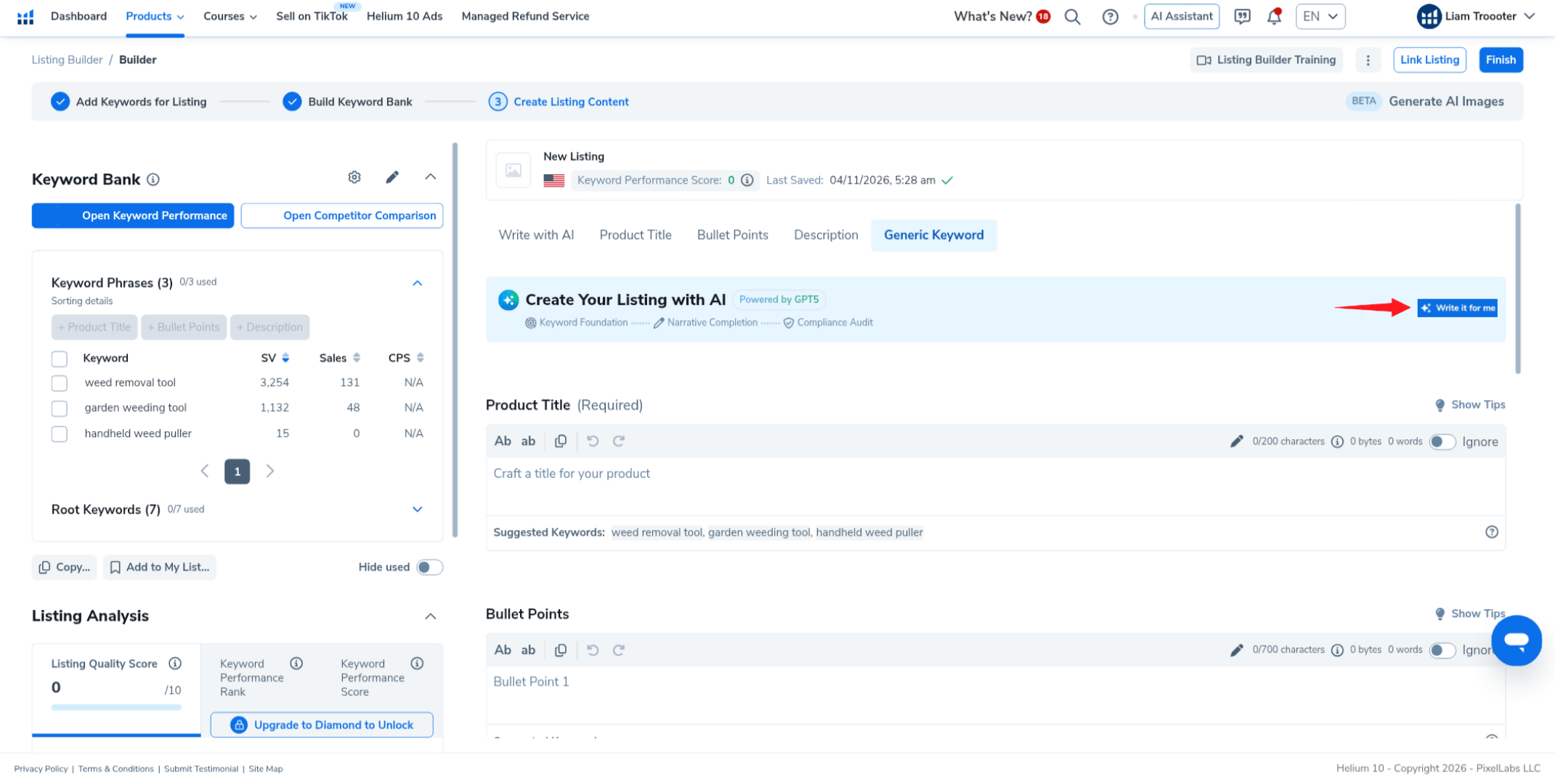Image resolution: width=1555 pixels, height=784 pixels.
Task: Toggle Ignore for the Product Title section
Action: pyautogui.click(x=1443, y=441)
